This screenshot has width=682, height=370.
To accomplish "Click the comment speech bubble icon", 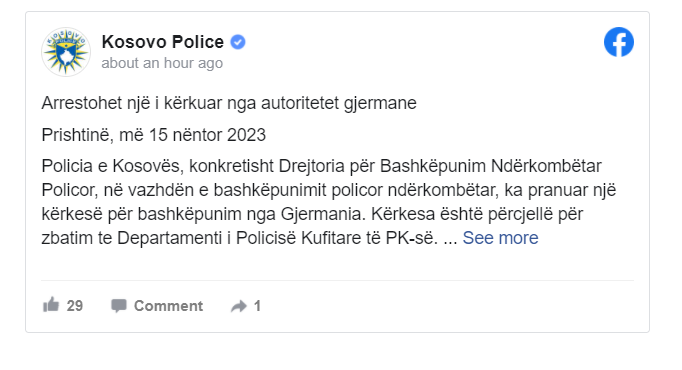I will pyautogui.click(x=119, y=306).
